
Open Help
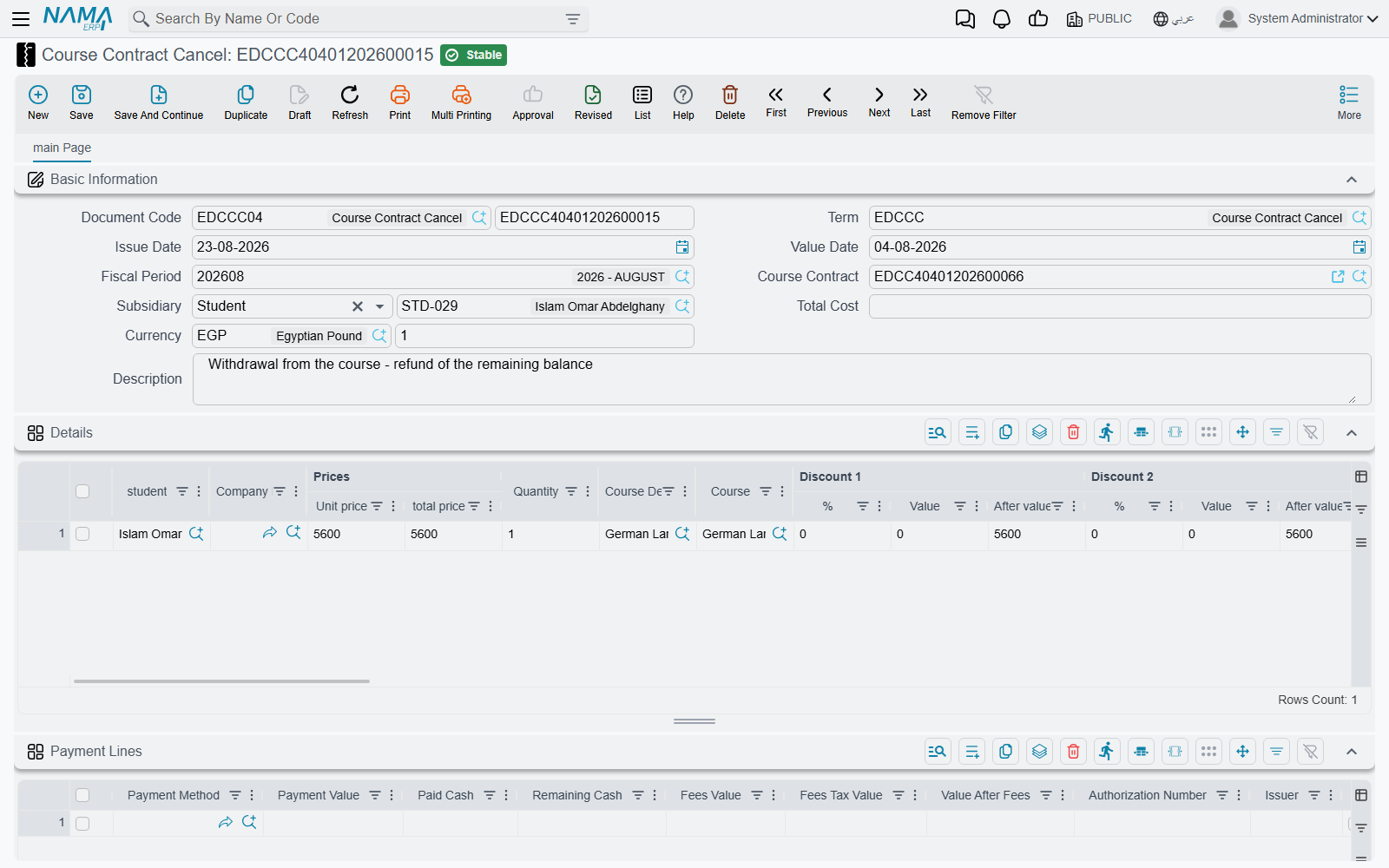pyautogui.click(x=683, y=102)
